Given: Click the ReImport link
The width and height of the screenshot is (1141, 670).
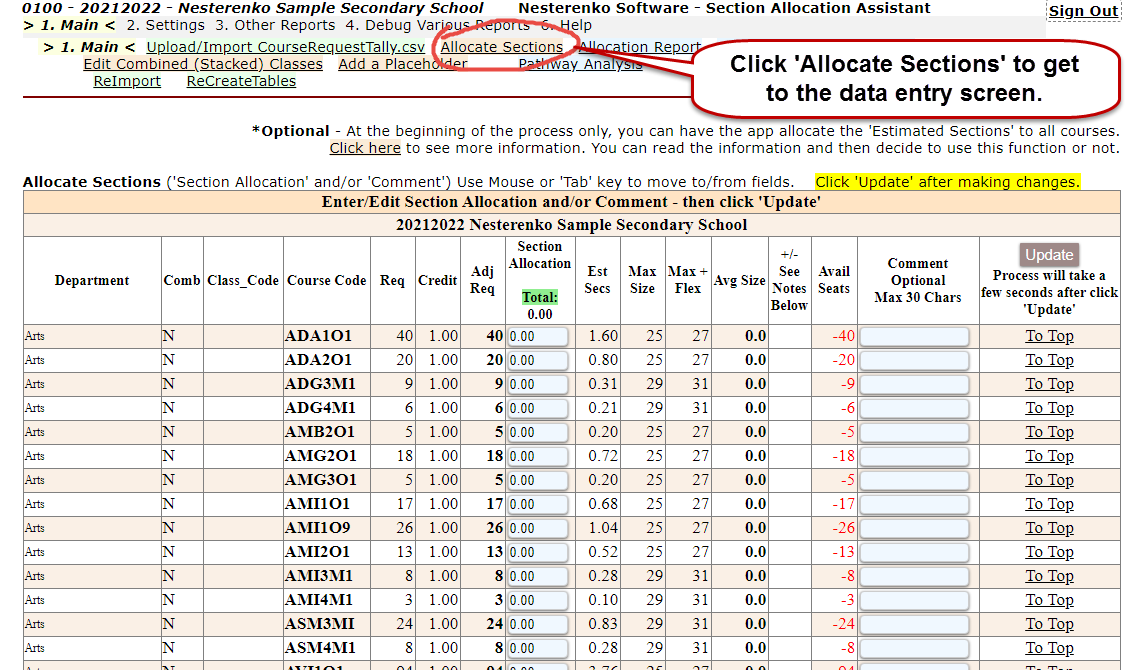Looking at the screenshot, I should (127, 81).
